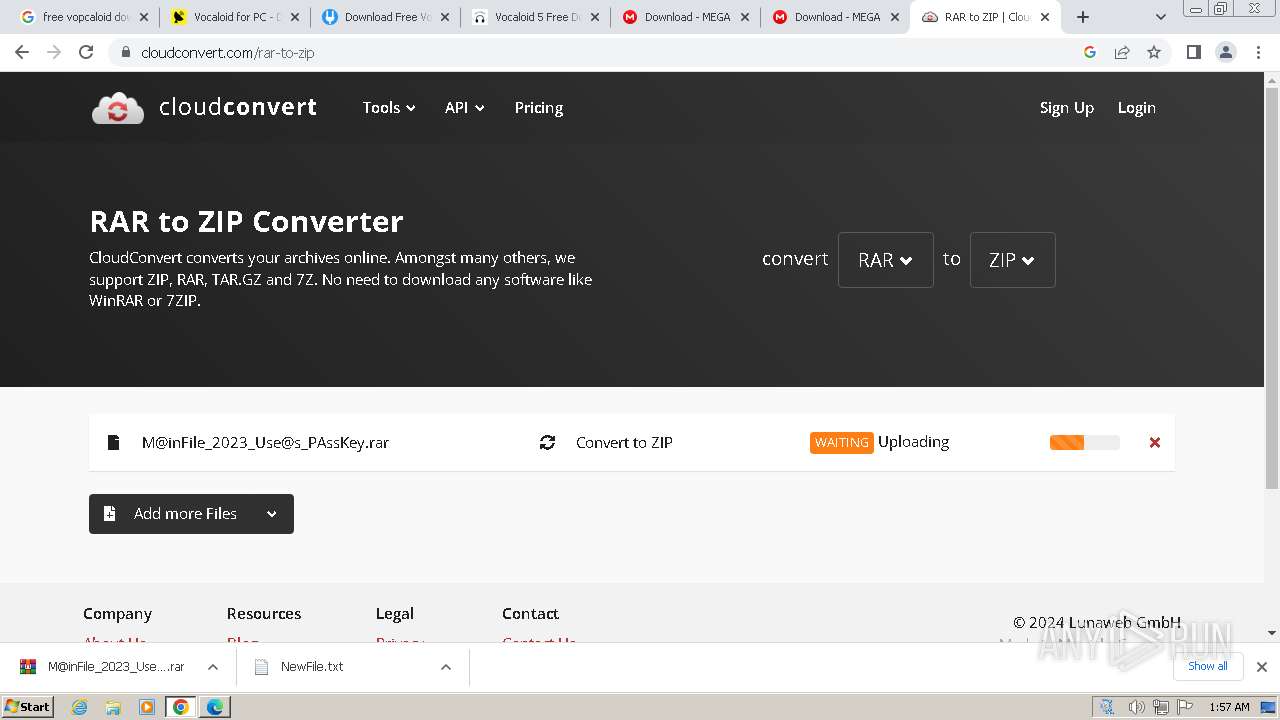Image resolution: width=1280 pixels, height=720 pixels.
Task: Launch Internet Explorer from taskbar
Action: 80,707
